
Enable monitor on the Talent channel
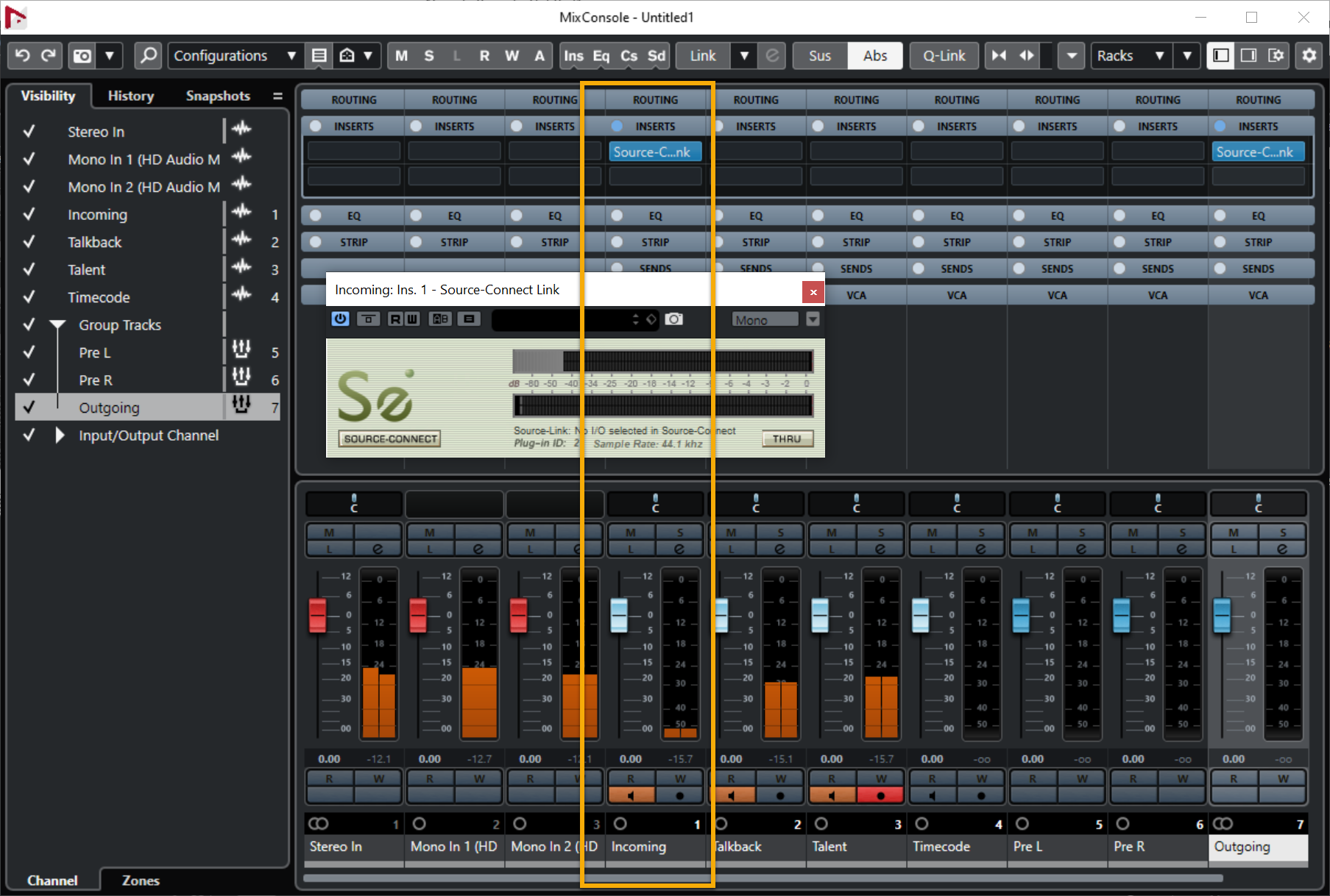832,795
